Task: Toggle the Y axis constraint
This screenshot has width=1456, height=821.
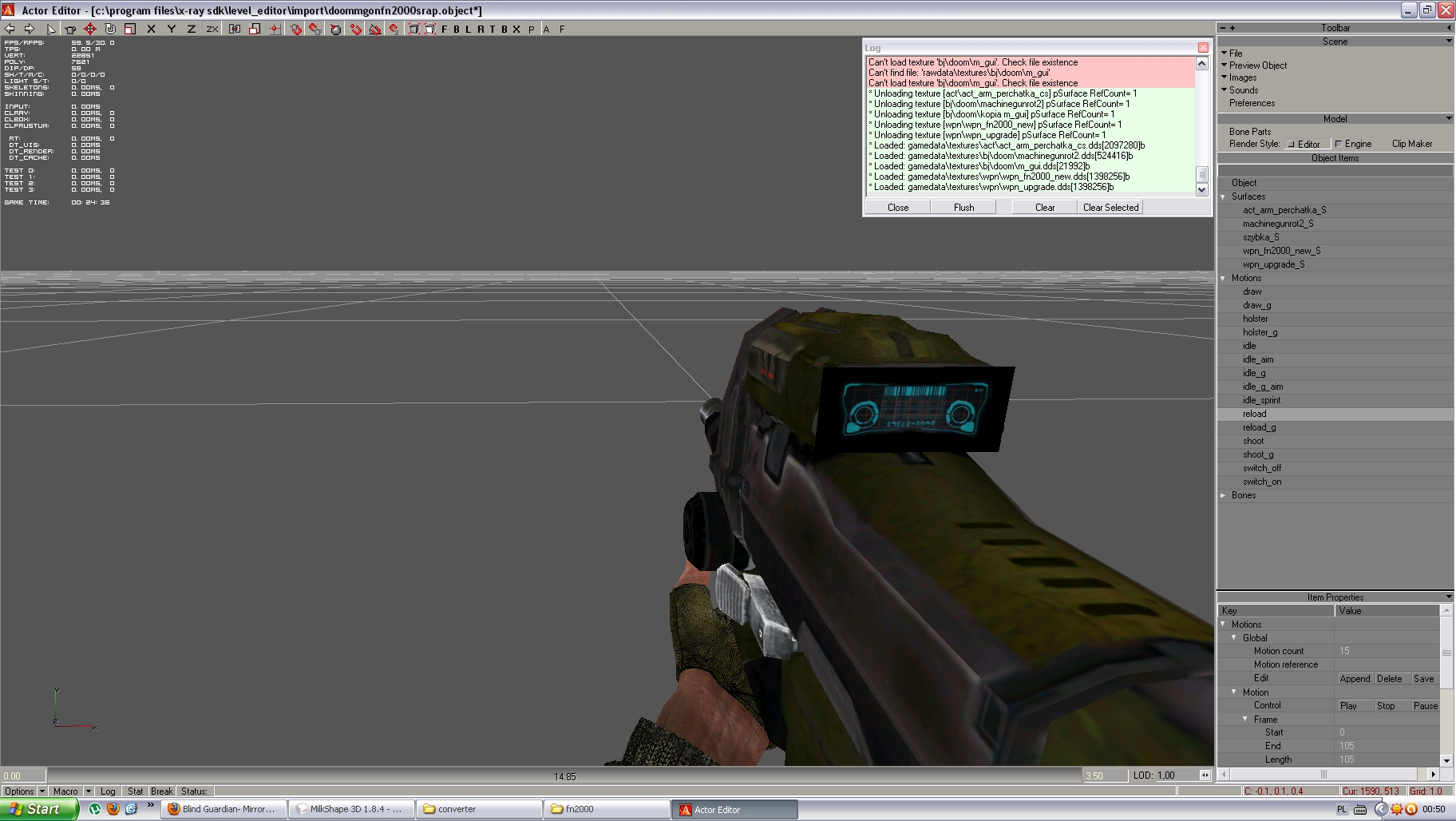Action: point(171,29)
